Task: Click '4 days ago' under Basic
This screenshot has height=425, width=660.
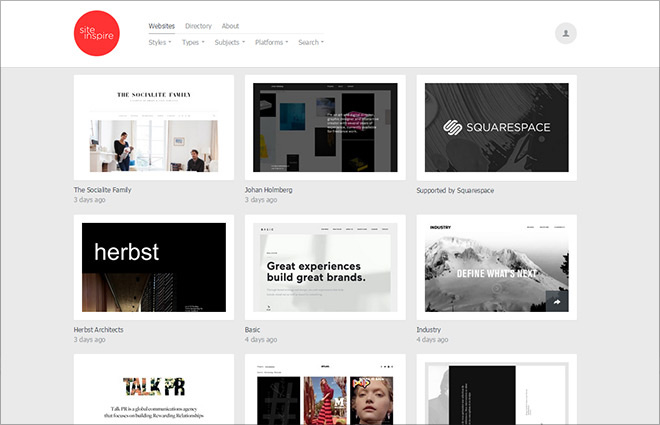Action: click(x=261, y=340)
